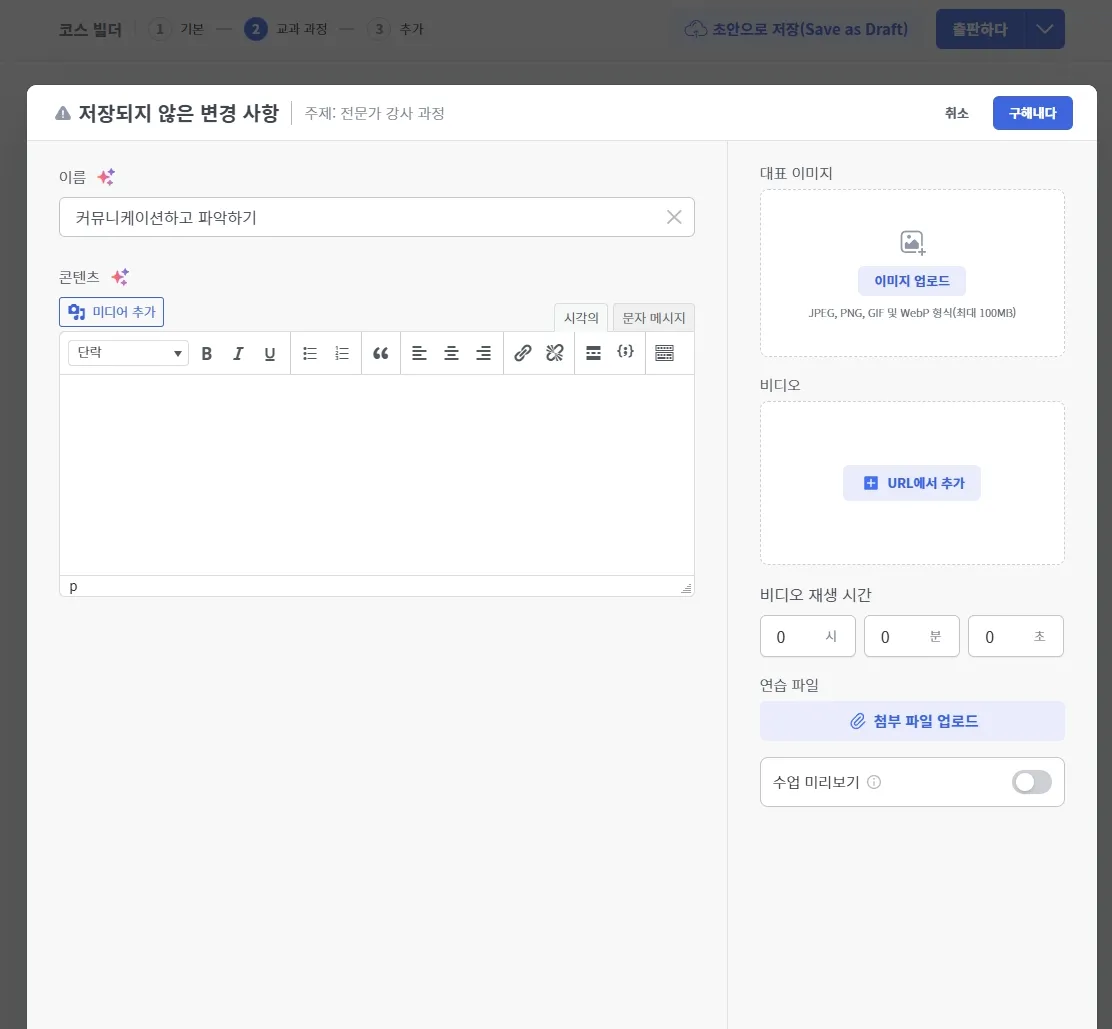Open the 단락 paragraph style dropdown
The image size is (1112, 1029).
(x=127, y=353)
